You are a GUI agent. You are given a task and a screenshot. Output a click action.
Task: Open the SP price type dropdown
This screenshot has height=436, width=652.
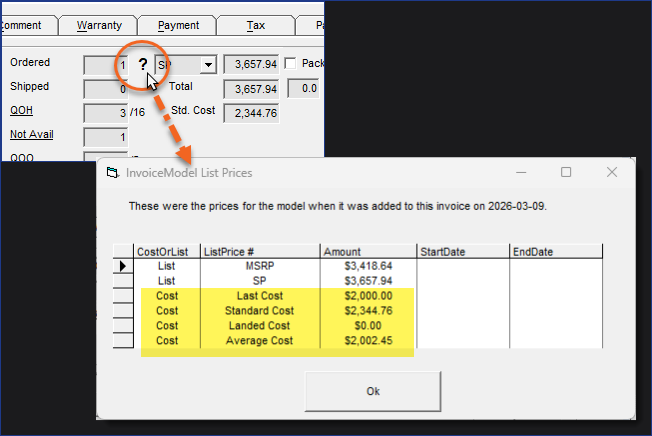tap(208, 65)
